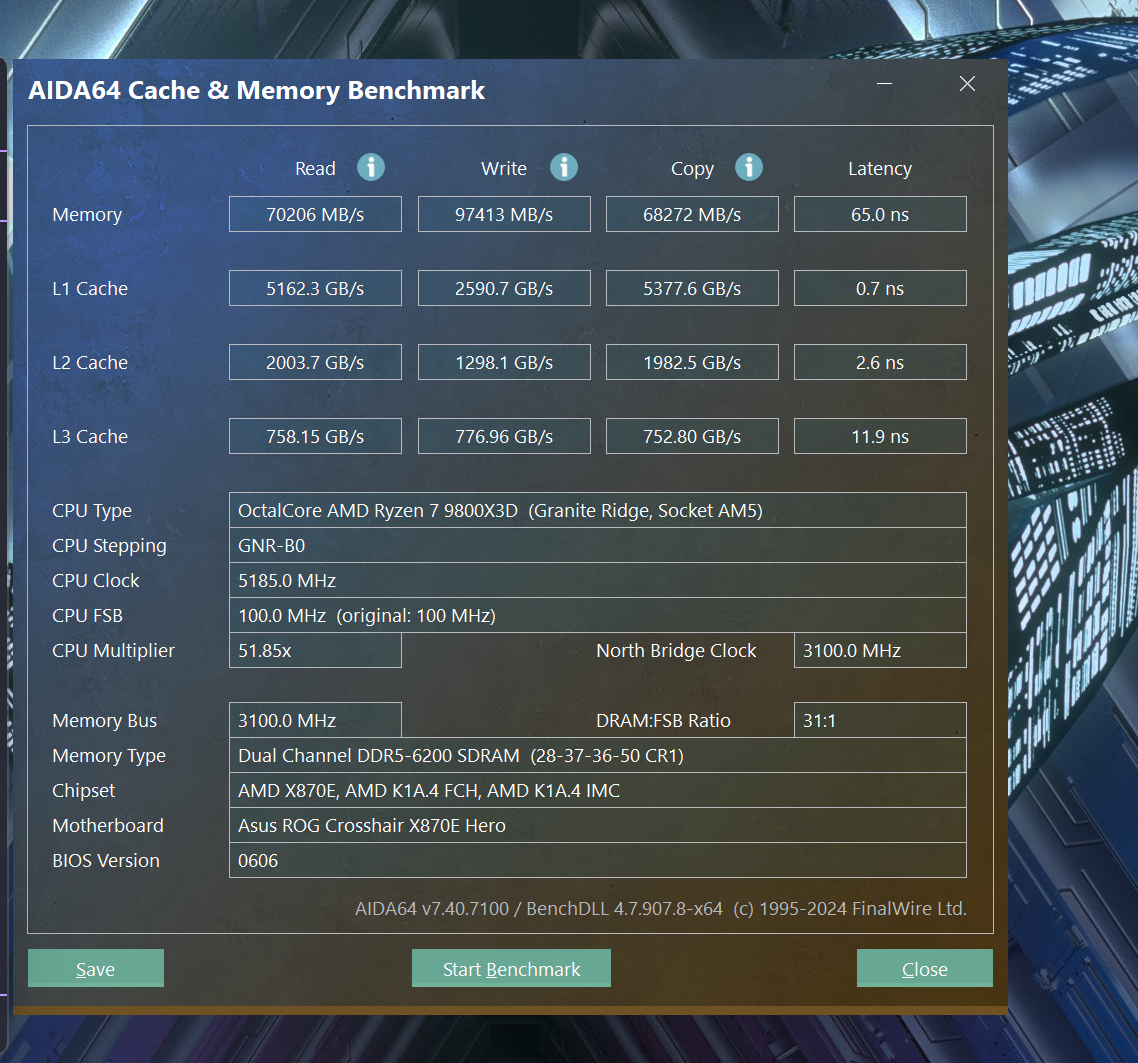Click the CPU FSB label
This screenshot has width=1138, height=1063.
coord(87,615)
